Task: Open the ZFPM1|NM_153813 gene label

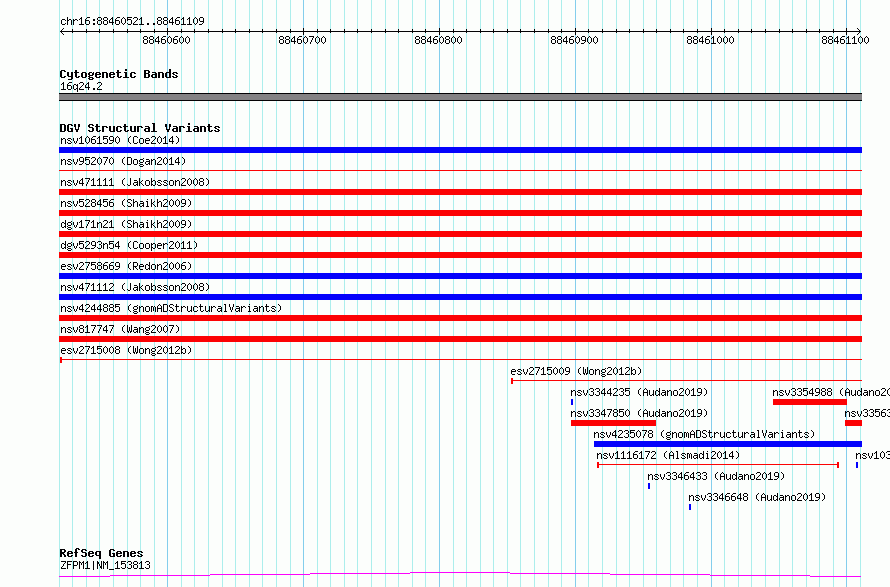Action: click(x=105, y=565)
